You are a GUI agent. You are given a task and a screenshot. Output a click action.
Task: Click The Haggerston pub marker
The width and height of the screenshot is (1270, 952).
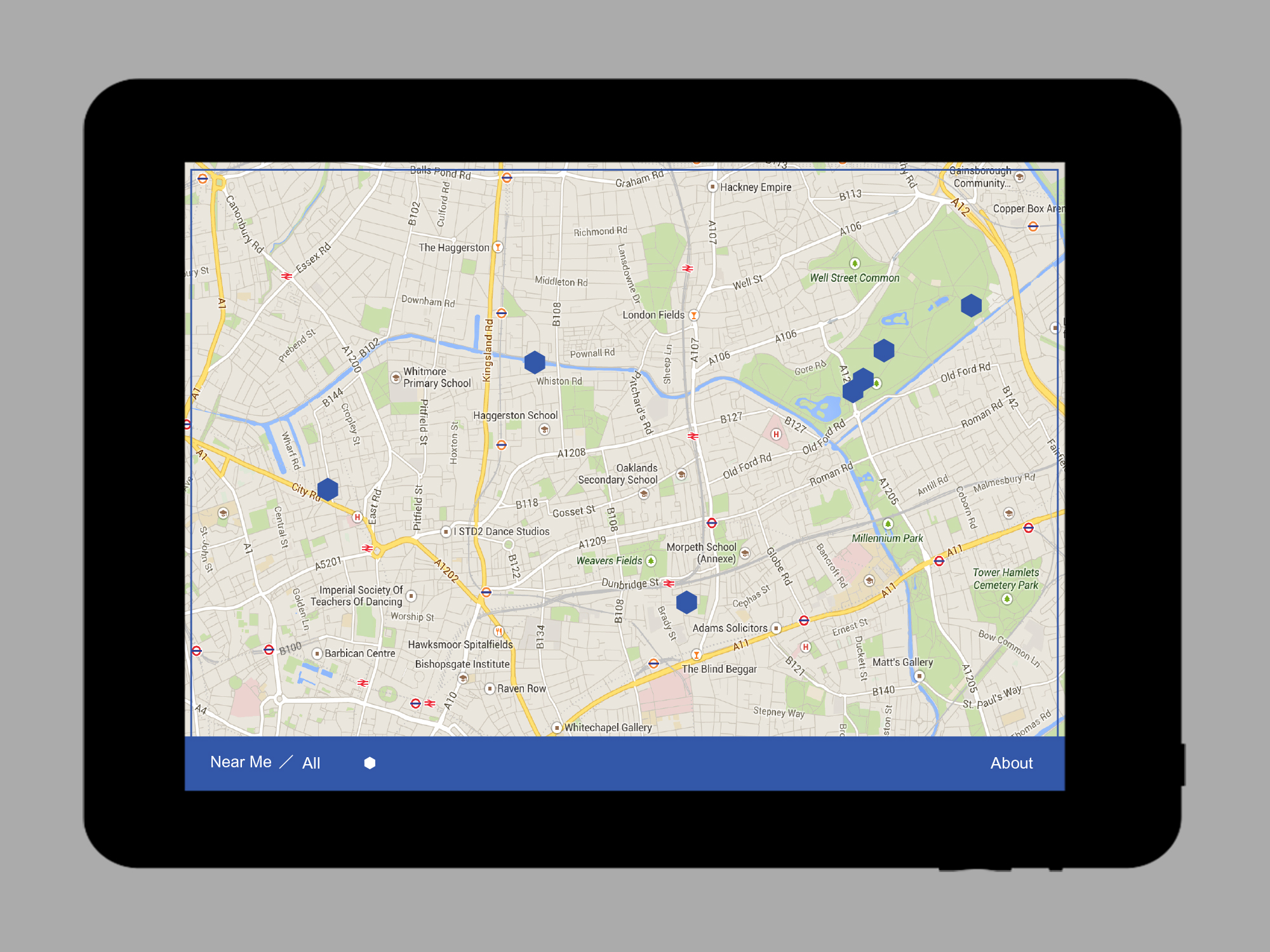pos(498,247)
